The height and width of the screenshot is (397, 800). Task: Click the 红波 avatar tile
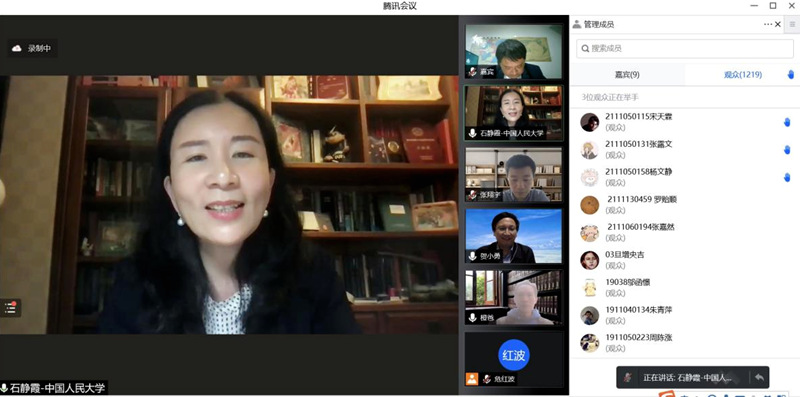[x=514, y=355]
